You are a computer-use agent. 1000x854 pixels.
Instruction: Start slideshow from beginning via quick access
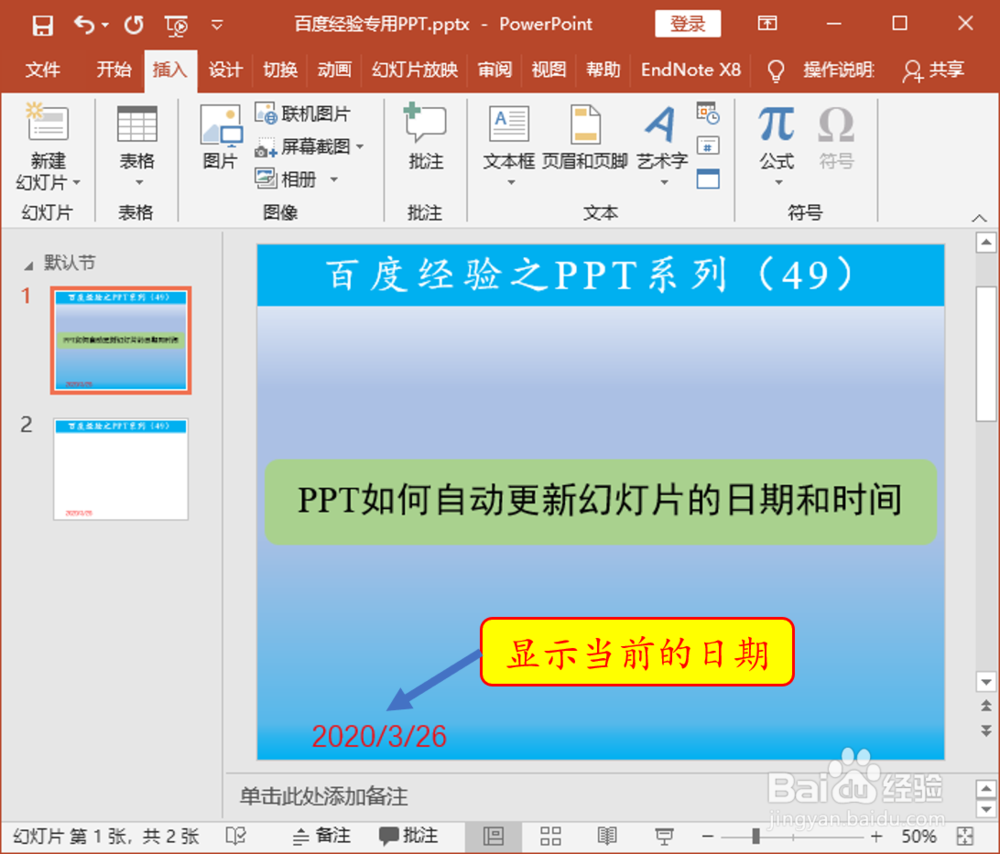176,26
